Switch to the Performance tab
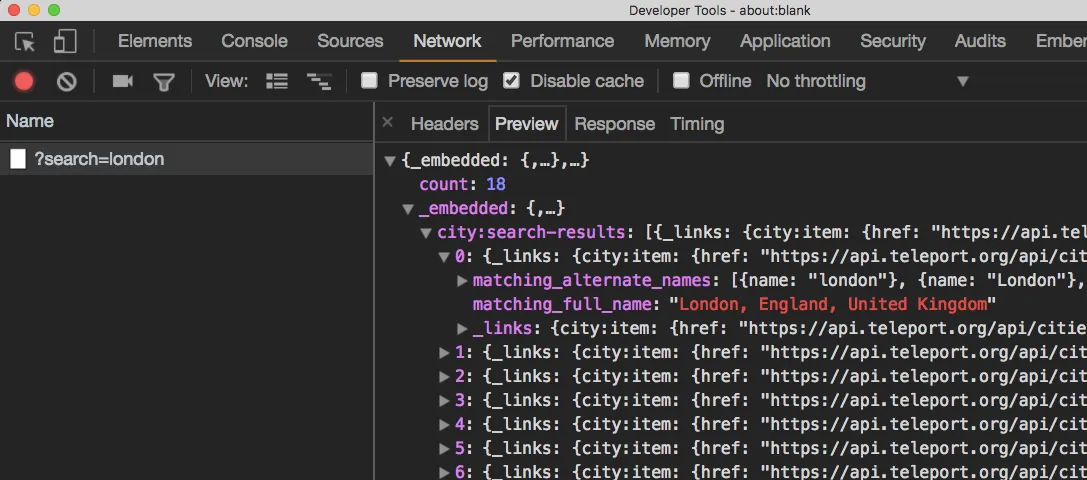 pos(562,42)
